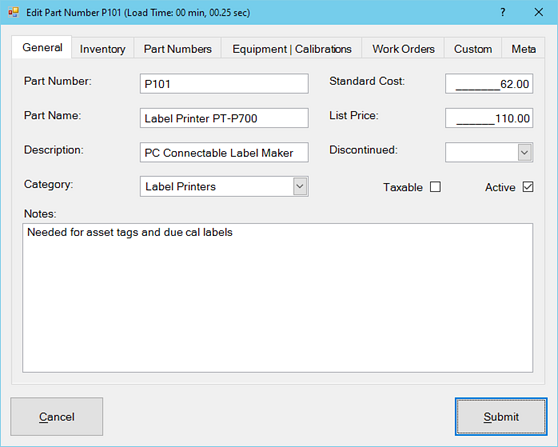
Task: Switch to the General tab
Action: [x=42, y=47]
